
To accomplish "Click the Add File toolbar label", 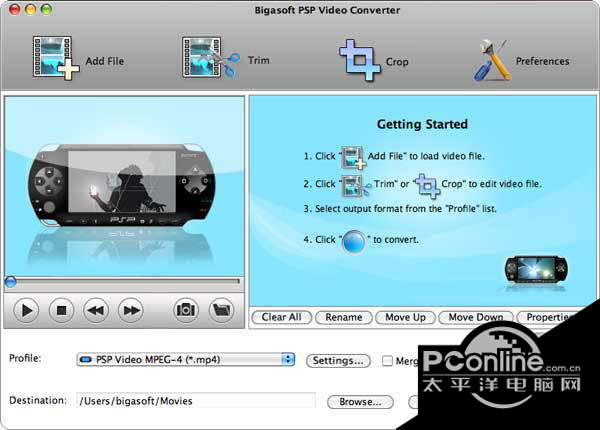I will [x=105, y=61].
